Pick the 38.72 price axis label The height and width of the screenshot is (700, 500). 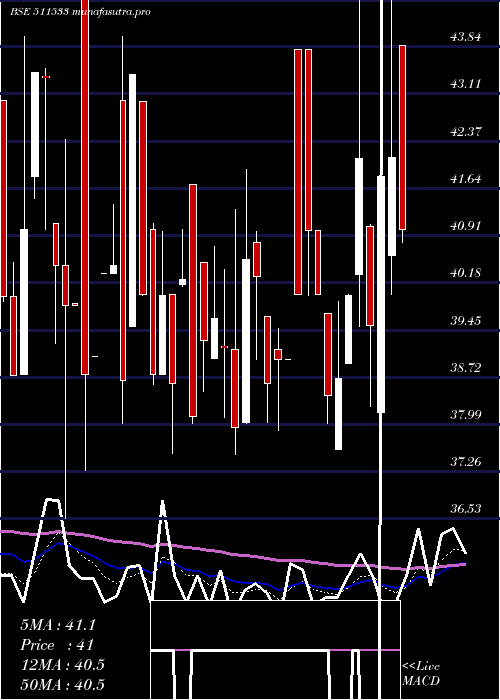[x=466, y=368]
